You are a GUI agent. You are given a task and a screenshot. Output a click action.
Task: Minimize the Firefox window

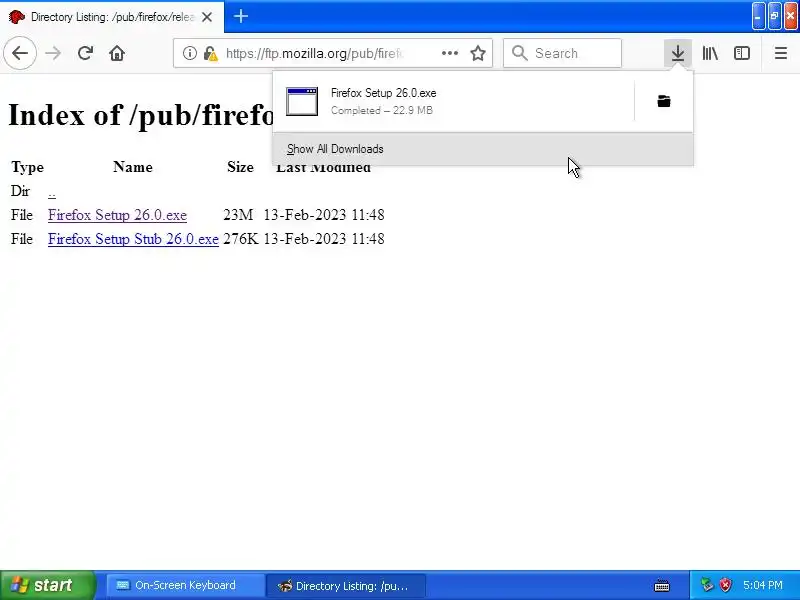(758, 16)
